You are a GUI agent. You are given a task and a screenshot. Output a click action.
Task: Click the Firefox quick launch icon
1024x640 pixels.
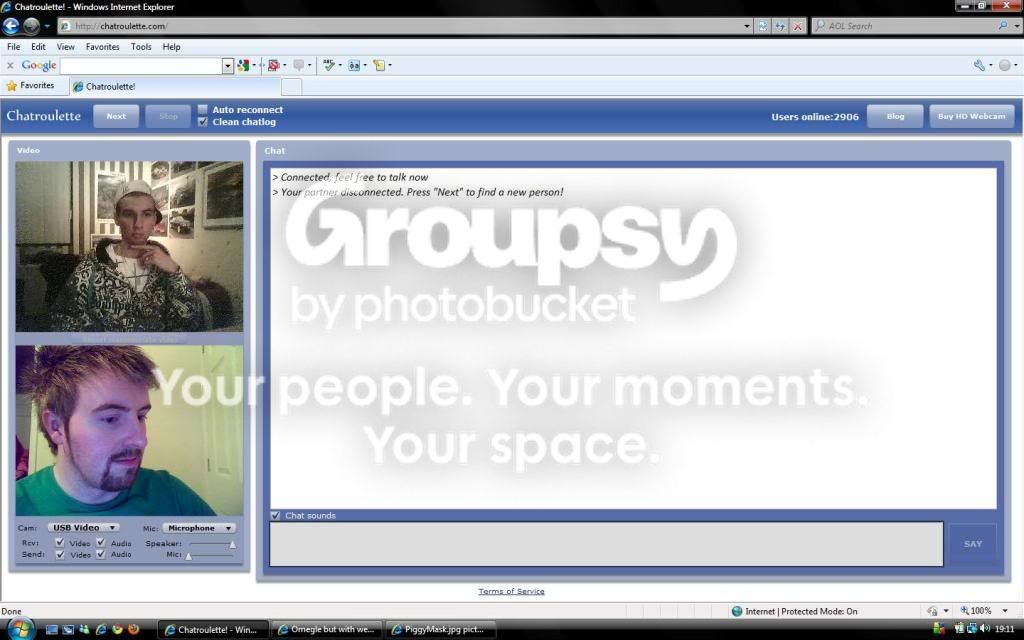(134, 630)
